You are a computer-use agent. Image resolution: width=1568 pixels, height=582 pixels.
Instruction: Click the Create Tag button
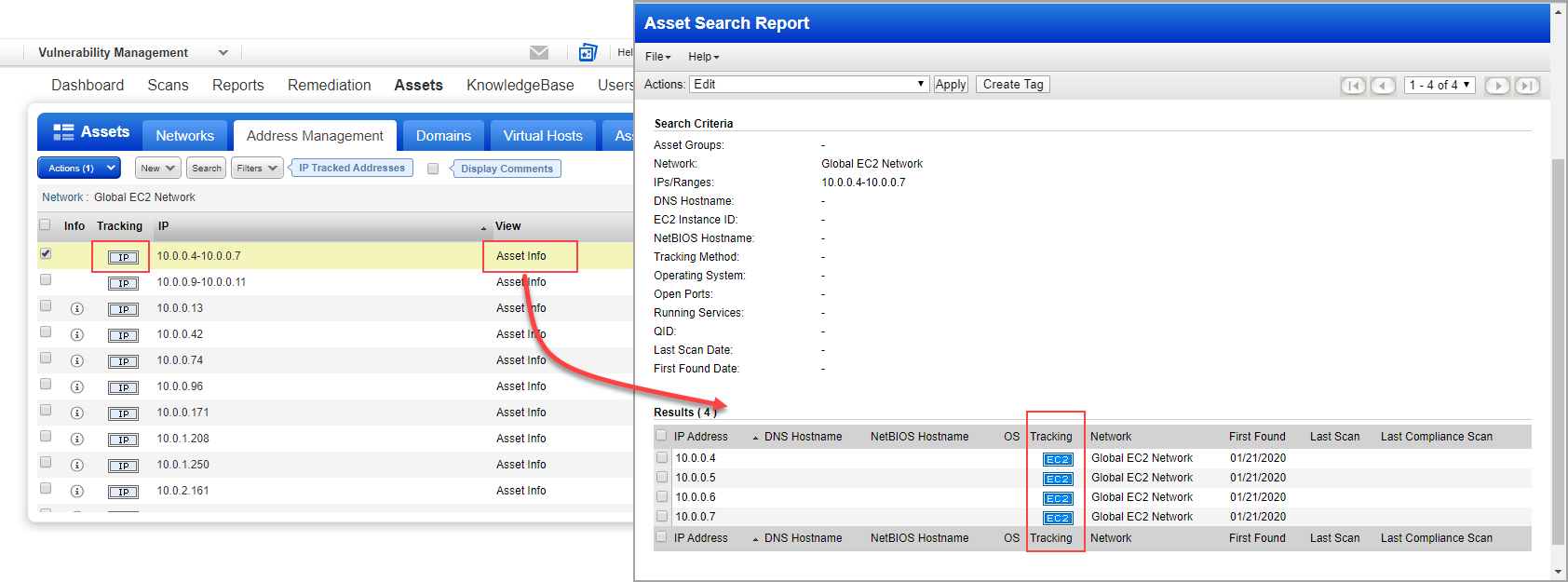click(x=1013, y=85)
